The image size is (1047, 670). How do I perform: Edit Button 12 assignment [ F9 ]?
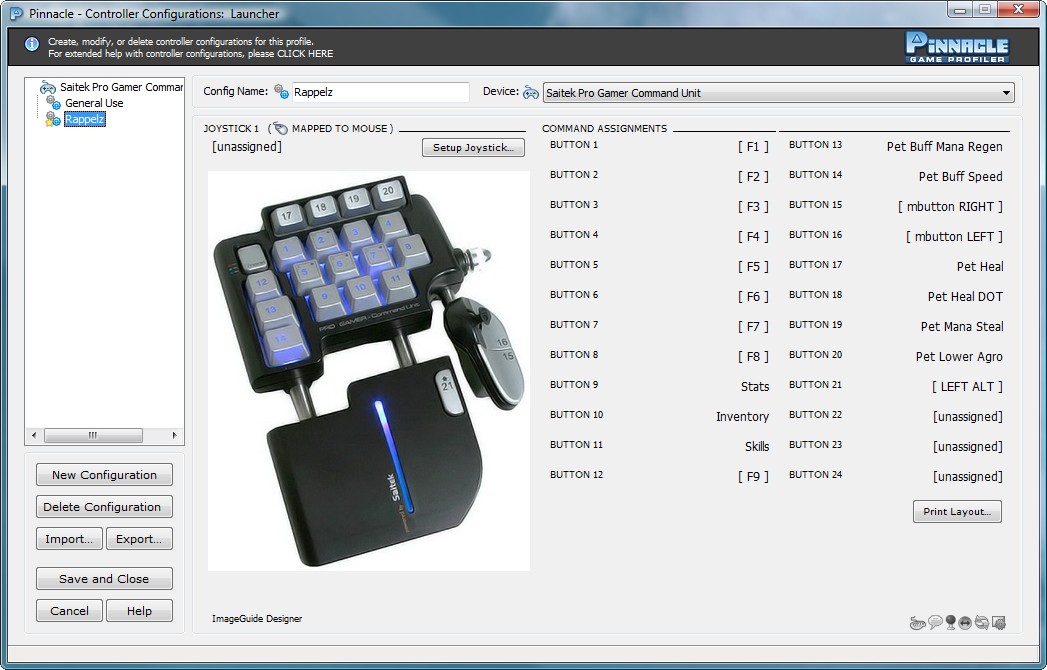pyautogui.click(x=753, y=477)
